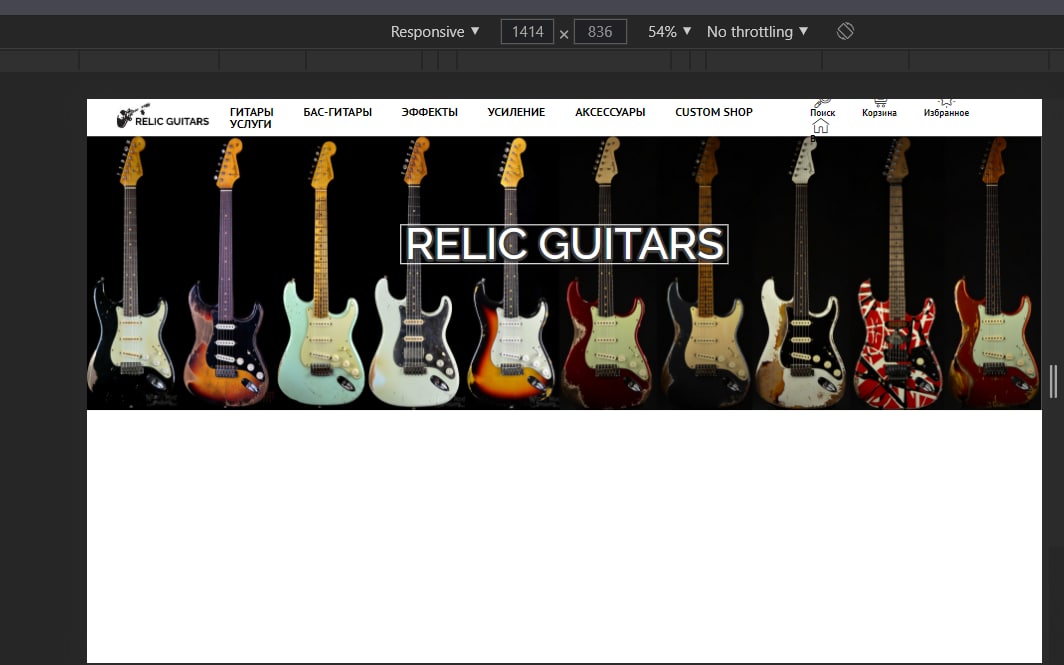Click the Избранное label
Image resolution: width=1064 pixels, height=665 pixels.
[x=947, y=113]
